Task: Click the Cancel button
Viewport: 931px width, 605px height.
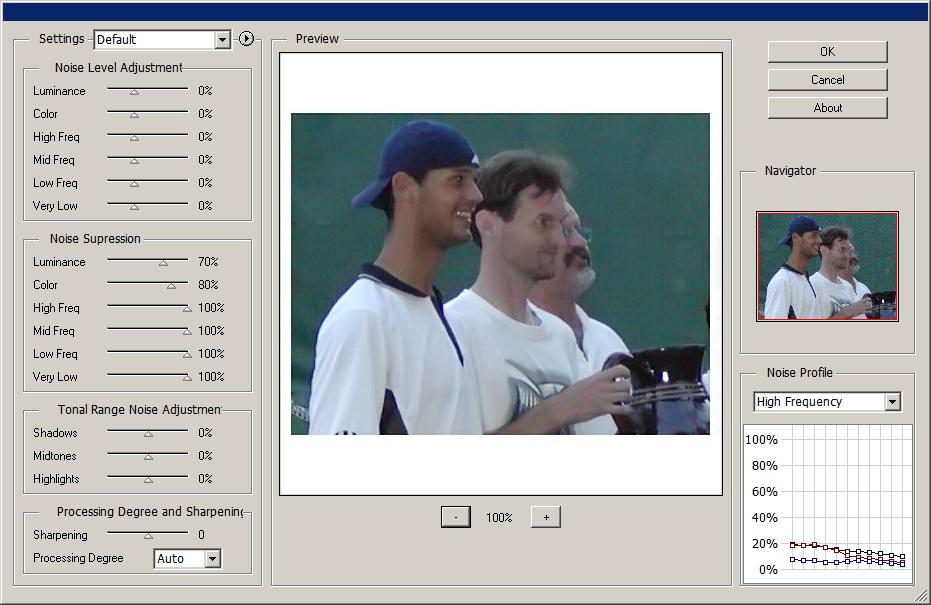Action: pos(827,80)
